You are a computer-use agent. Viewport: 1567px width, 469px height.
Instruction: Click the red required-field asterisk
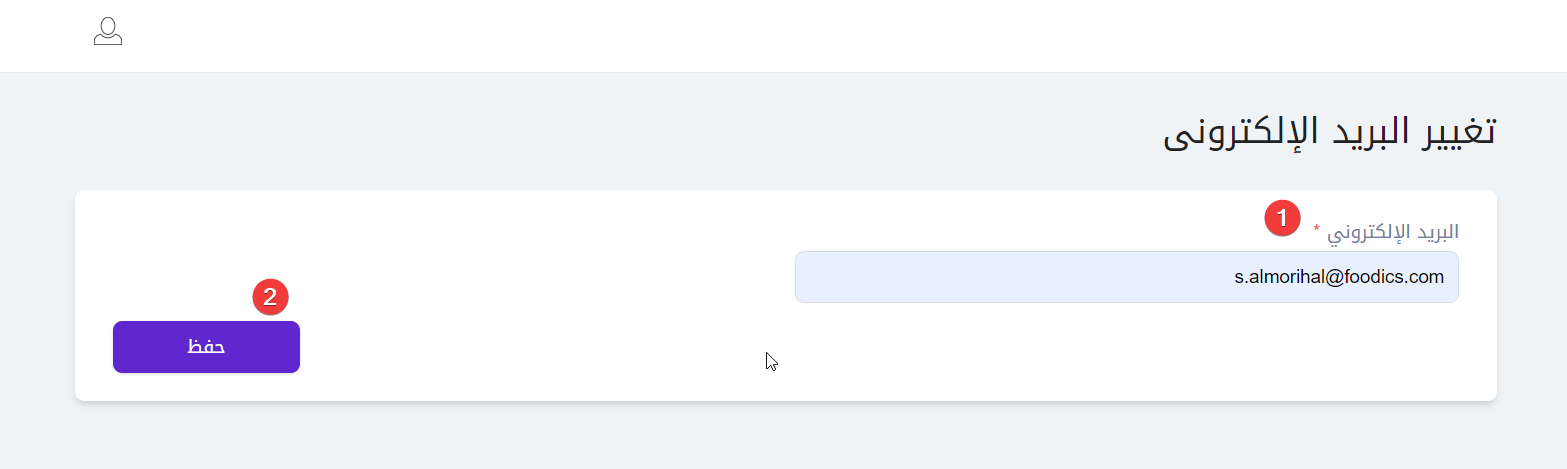coord(1316,231)
